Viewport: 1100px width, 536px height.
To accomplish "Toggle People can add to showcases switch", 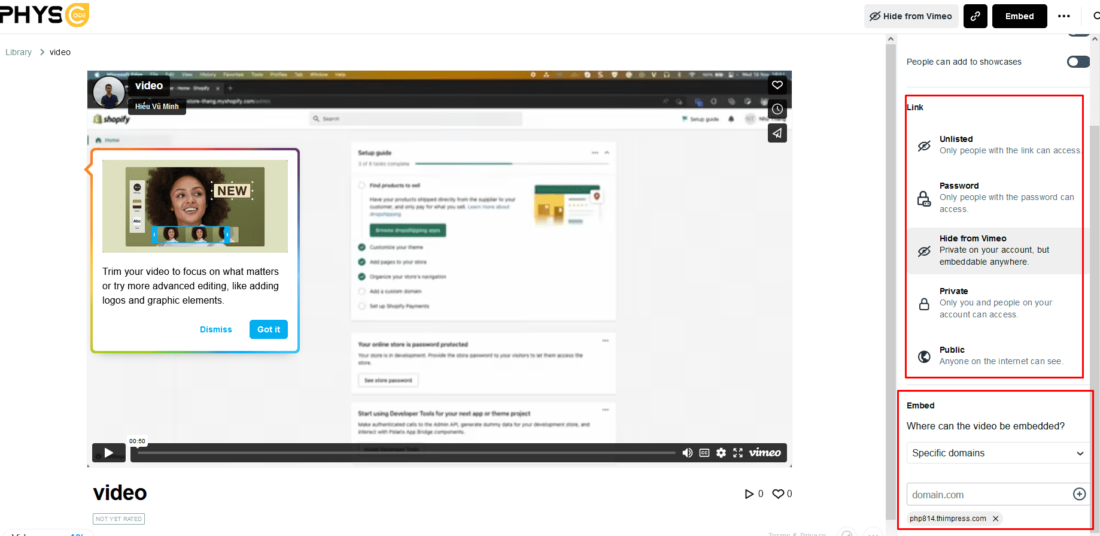I will click(x=1078, y=62).
